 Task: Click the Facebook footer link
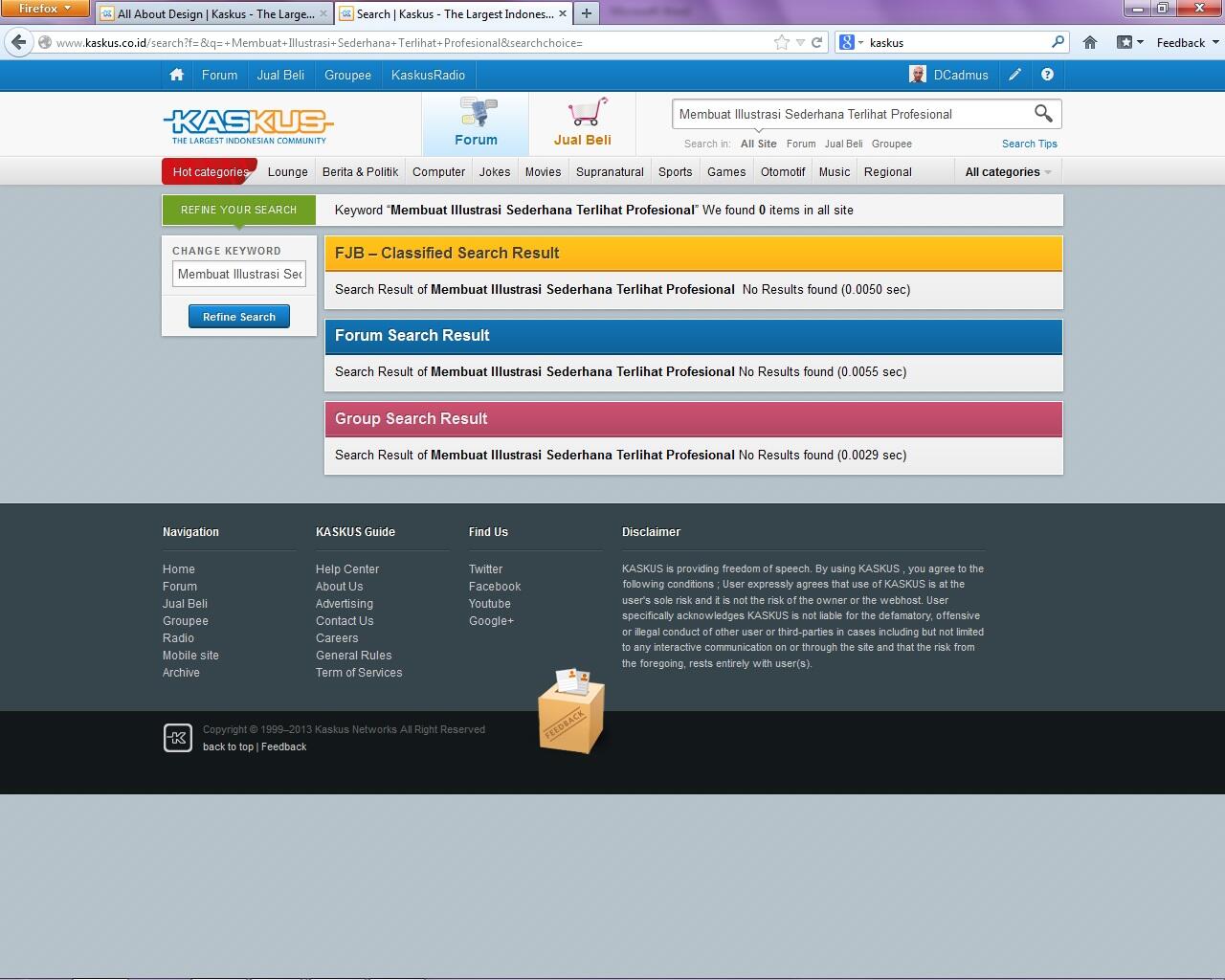coord(495,587)
